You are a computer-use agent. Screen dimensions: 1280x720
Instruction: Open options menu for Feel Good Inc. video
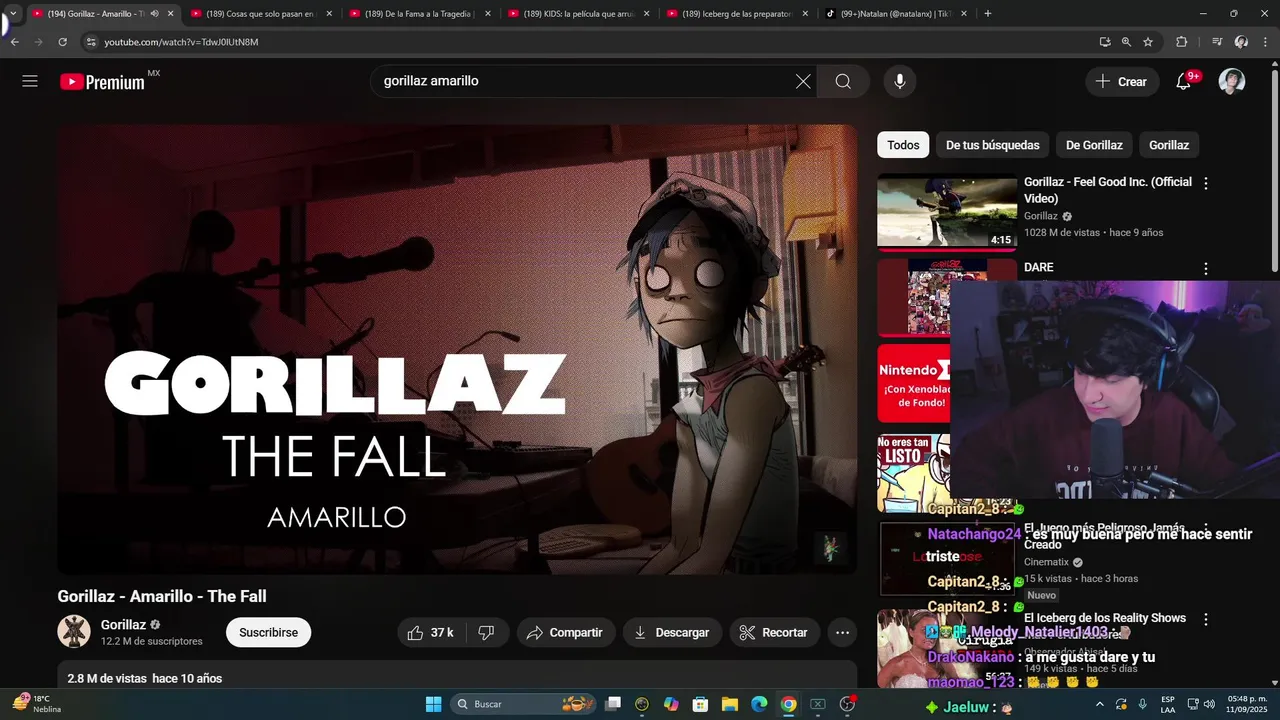click(x=1206, y=184)
